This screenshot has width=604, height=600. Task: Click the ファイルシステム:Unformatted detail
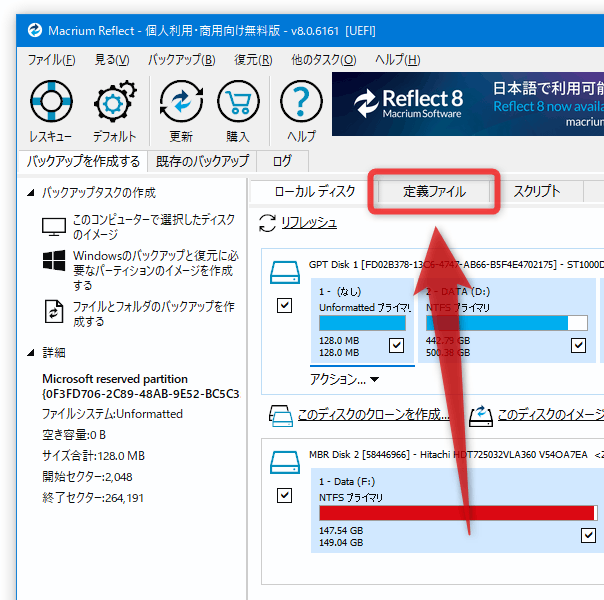[x=112, y=414]
